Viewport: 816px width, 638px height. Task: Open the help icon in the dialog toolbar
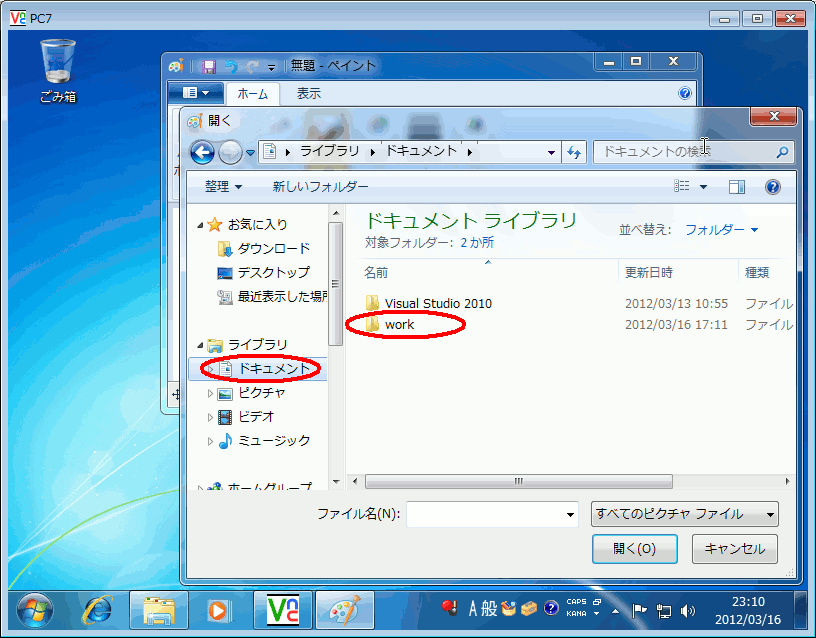point(772,187)
